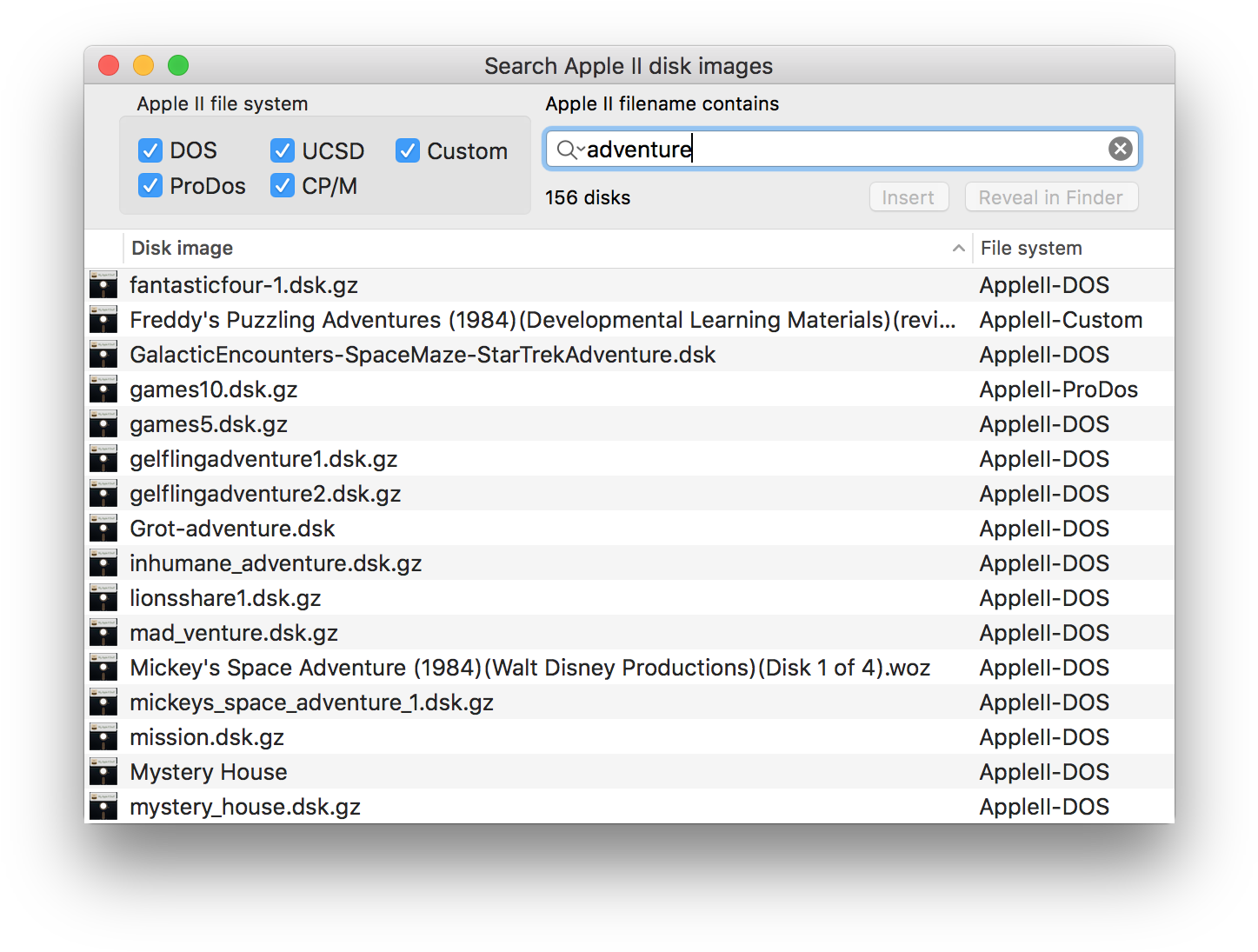Toggle the Custom file system checkbox
1258x952 pixels.
pos(408,150)
